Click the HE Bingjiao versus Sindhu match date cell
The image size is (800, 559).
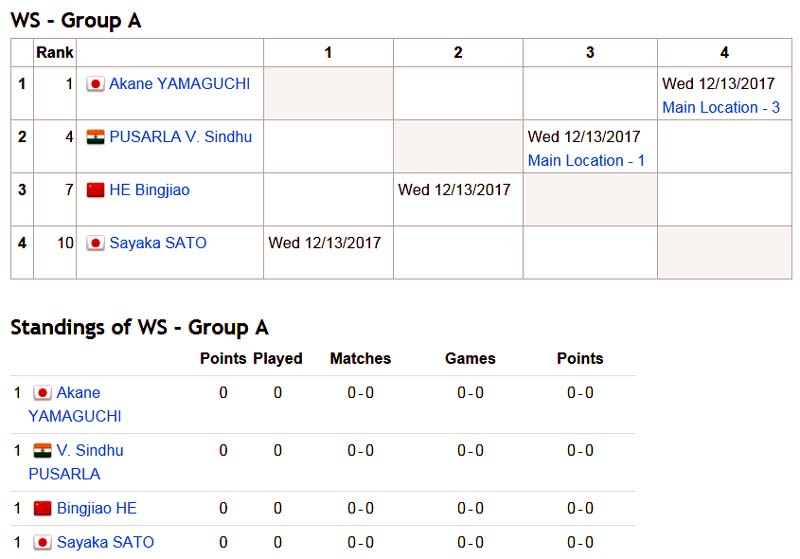[x=458, y=199]
